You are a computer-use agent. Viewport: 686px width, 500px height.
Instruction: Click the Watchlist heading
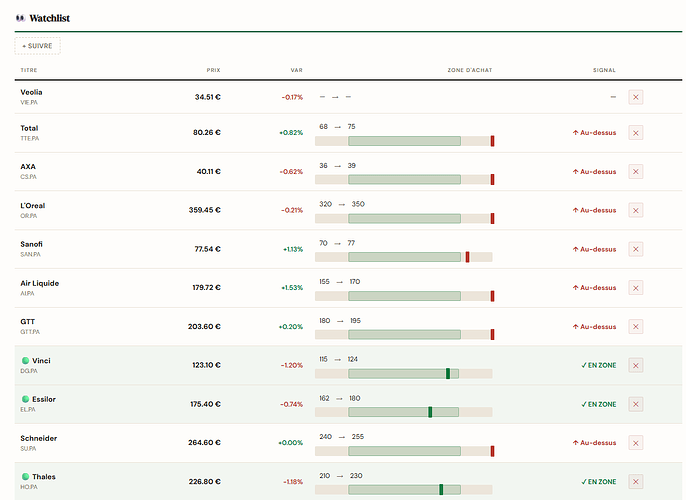[x=49, y=18]
